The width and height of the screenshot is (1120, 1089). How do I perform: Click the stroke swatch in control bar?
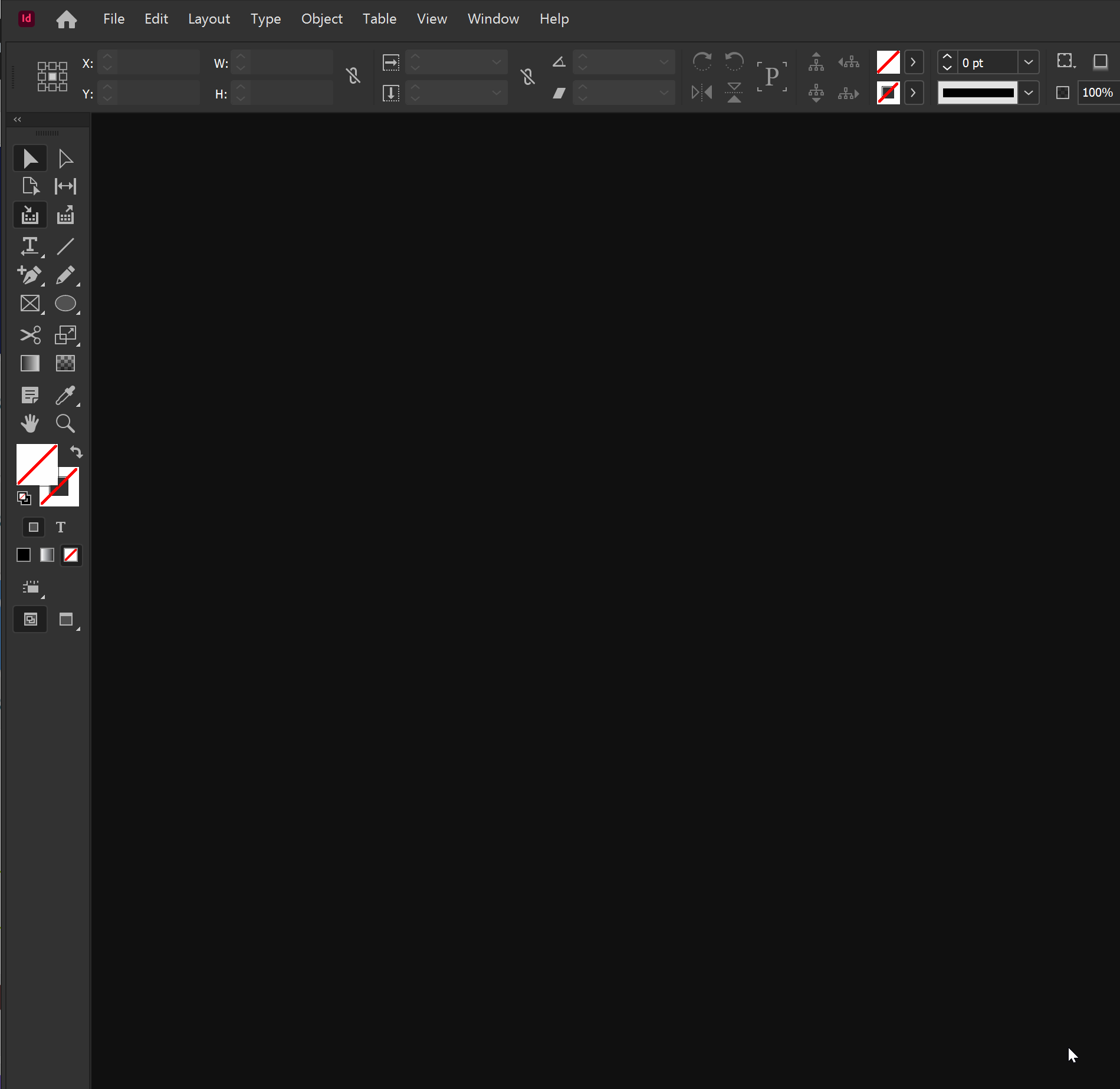[888, 93]
